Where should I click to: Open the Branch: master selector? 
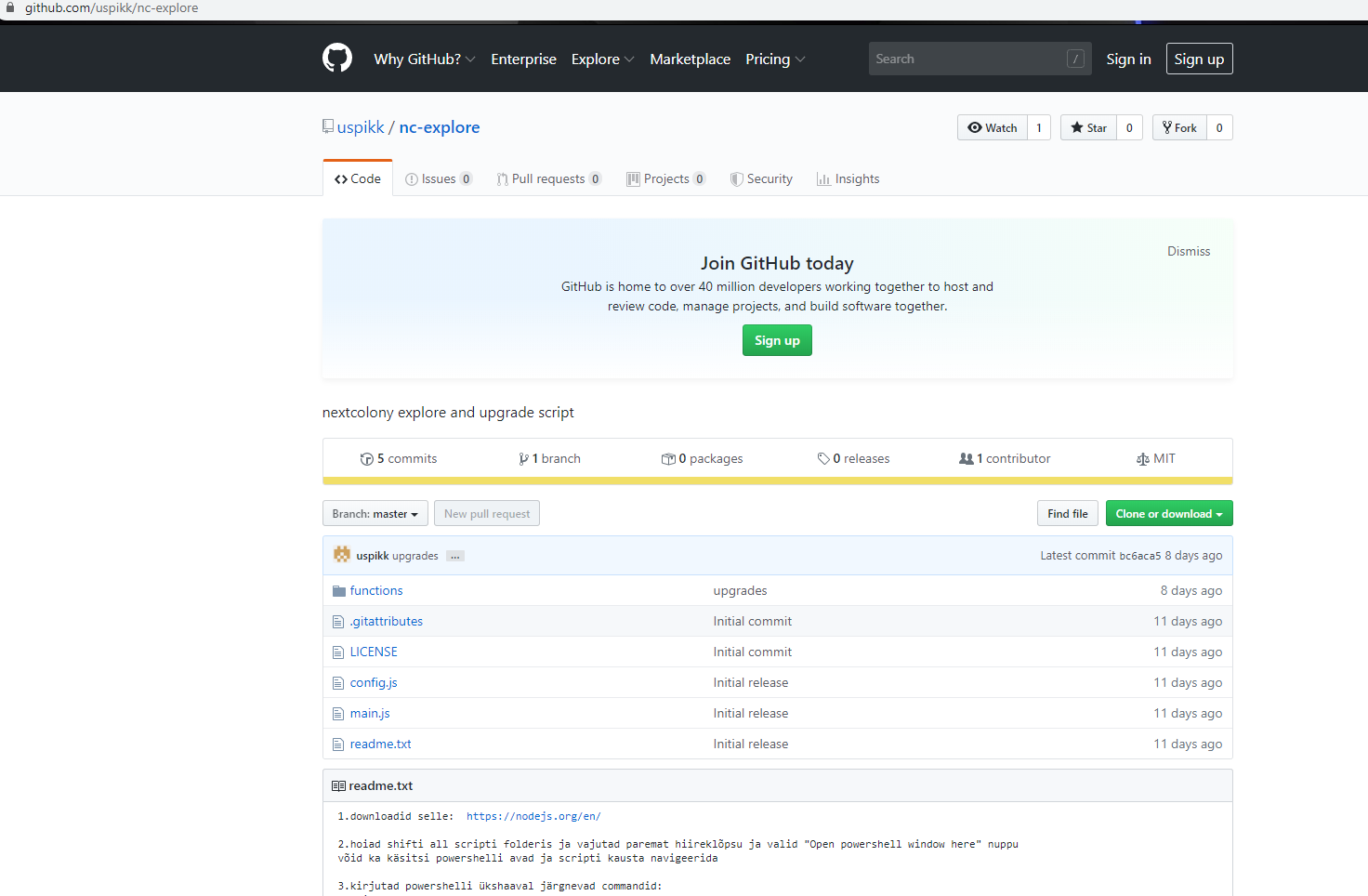pyautogui.click(x=375, y=514)
